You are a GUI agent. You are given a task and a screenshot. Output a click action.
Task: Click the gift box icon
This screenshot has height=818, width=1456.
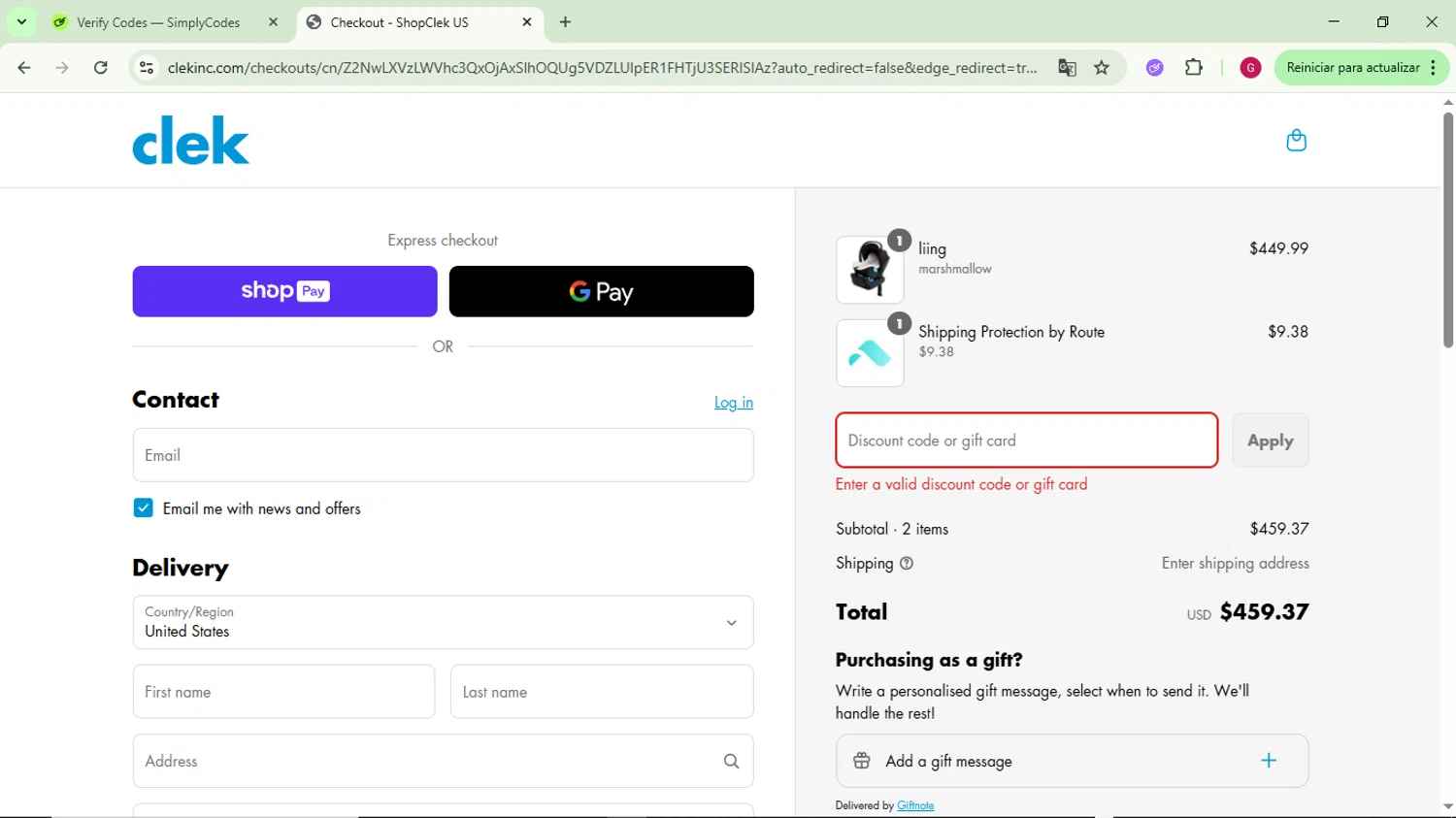click(x=862, y=761)
